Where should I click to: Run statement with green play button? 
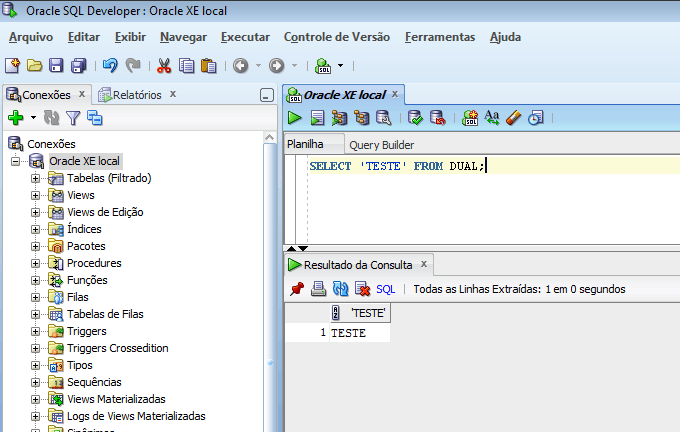point(295,118)
